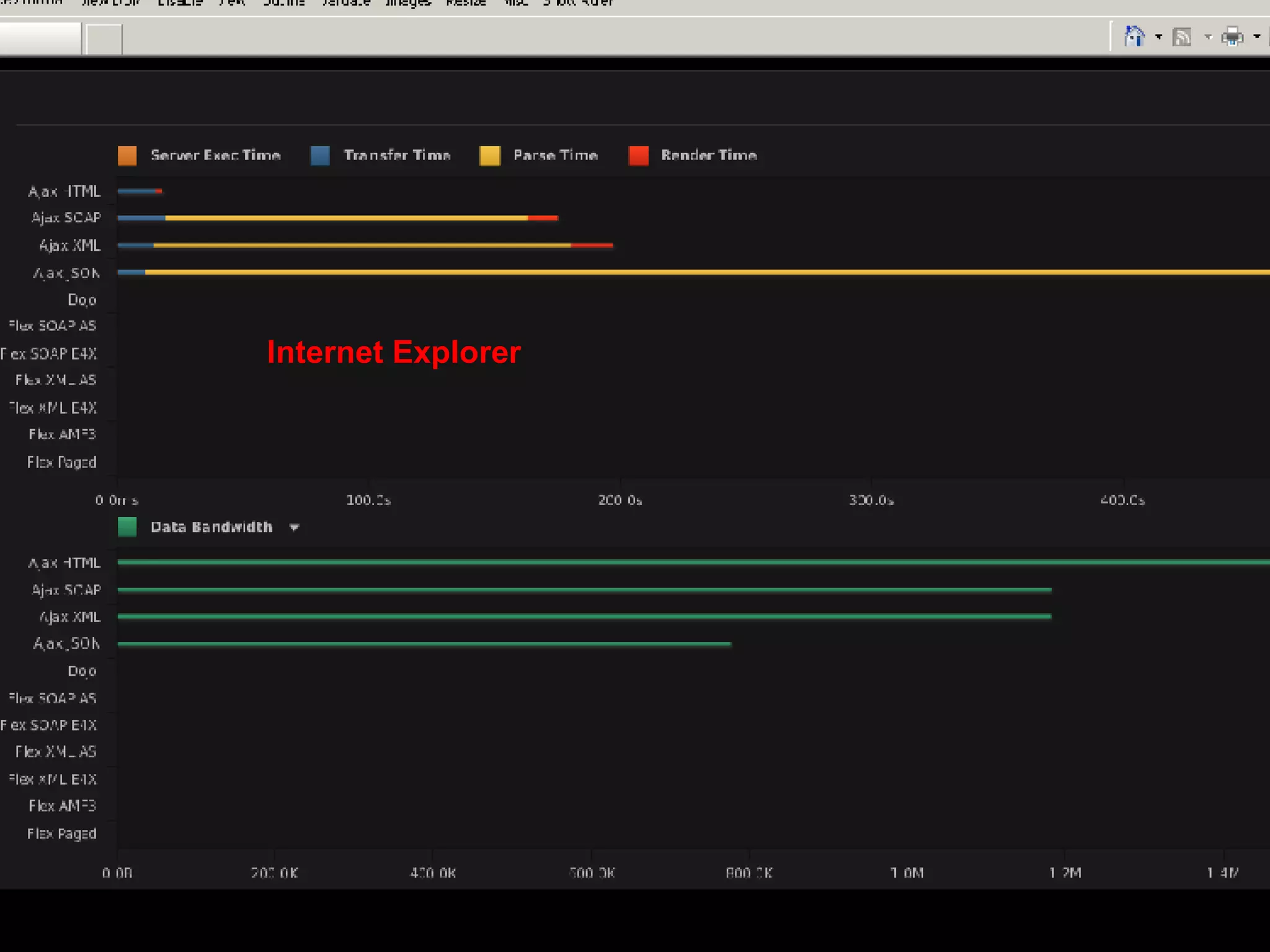The image size is (1270, 952).
Task: Click Ajax JSON label in bandwidth chart
Action: [x=66, y=644]
